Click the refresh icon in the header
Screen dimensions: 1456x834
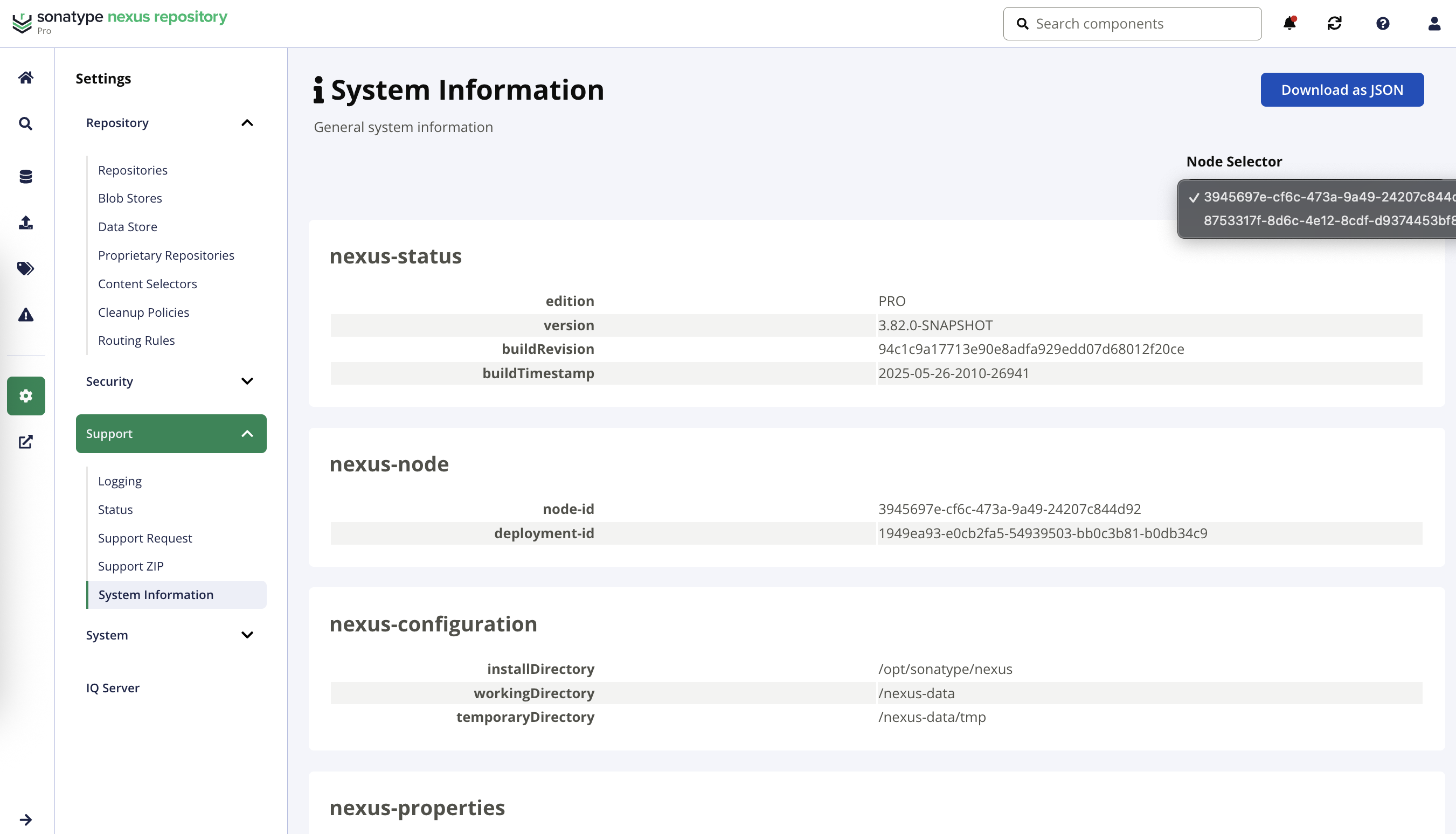1335,24
